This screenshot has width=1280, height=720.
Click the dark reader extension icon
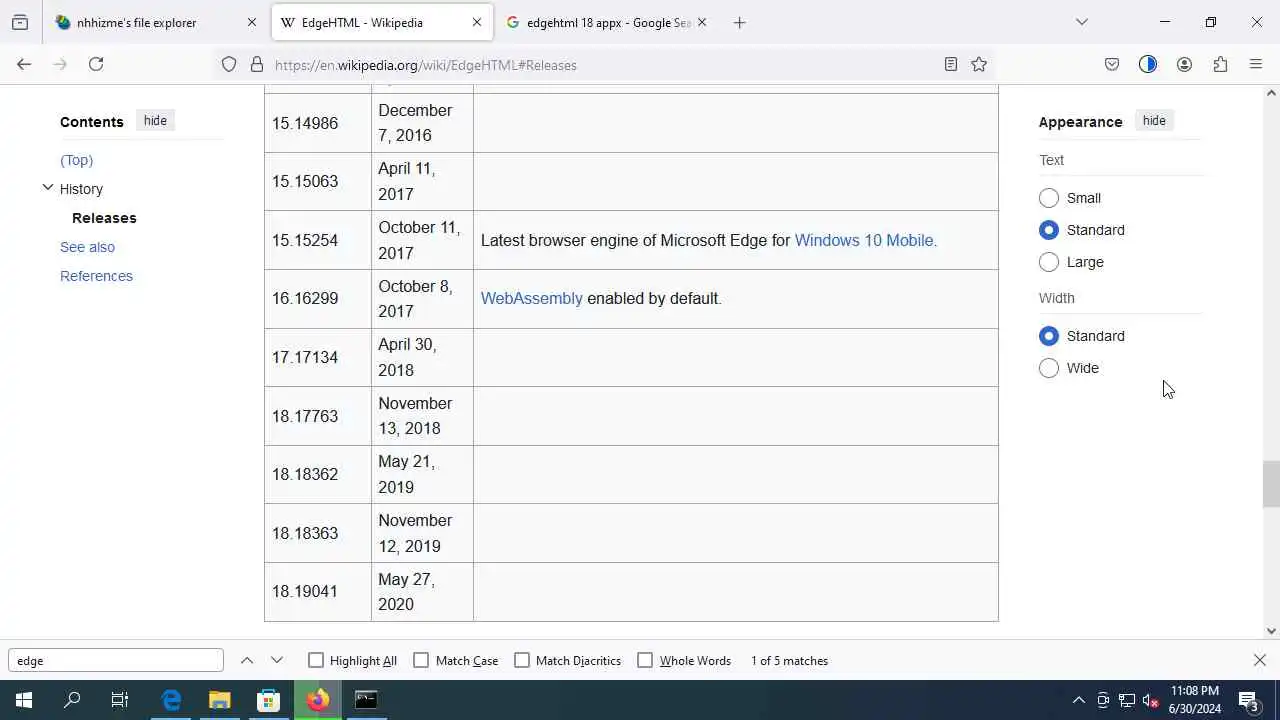[x=1148, y=64]
